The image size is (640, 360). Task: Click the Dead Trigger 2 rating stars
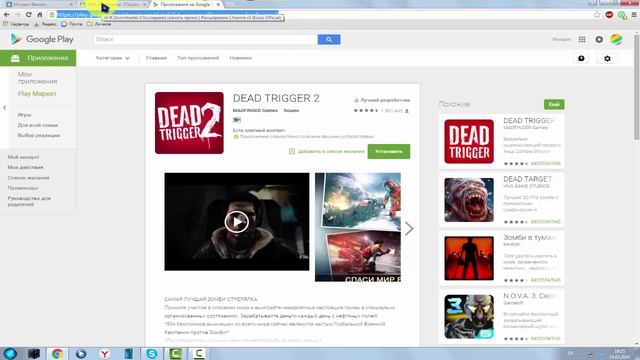click(366, 111)
